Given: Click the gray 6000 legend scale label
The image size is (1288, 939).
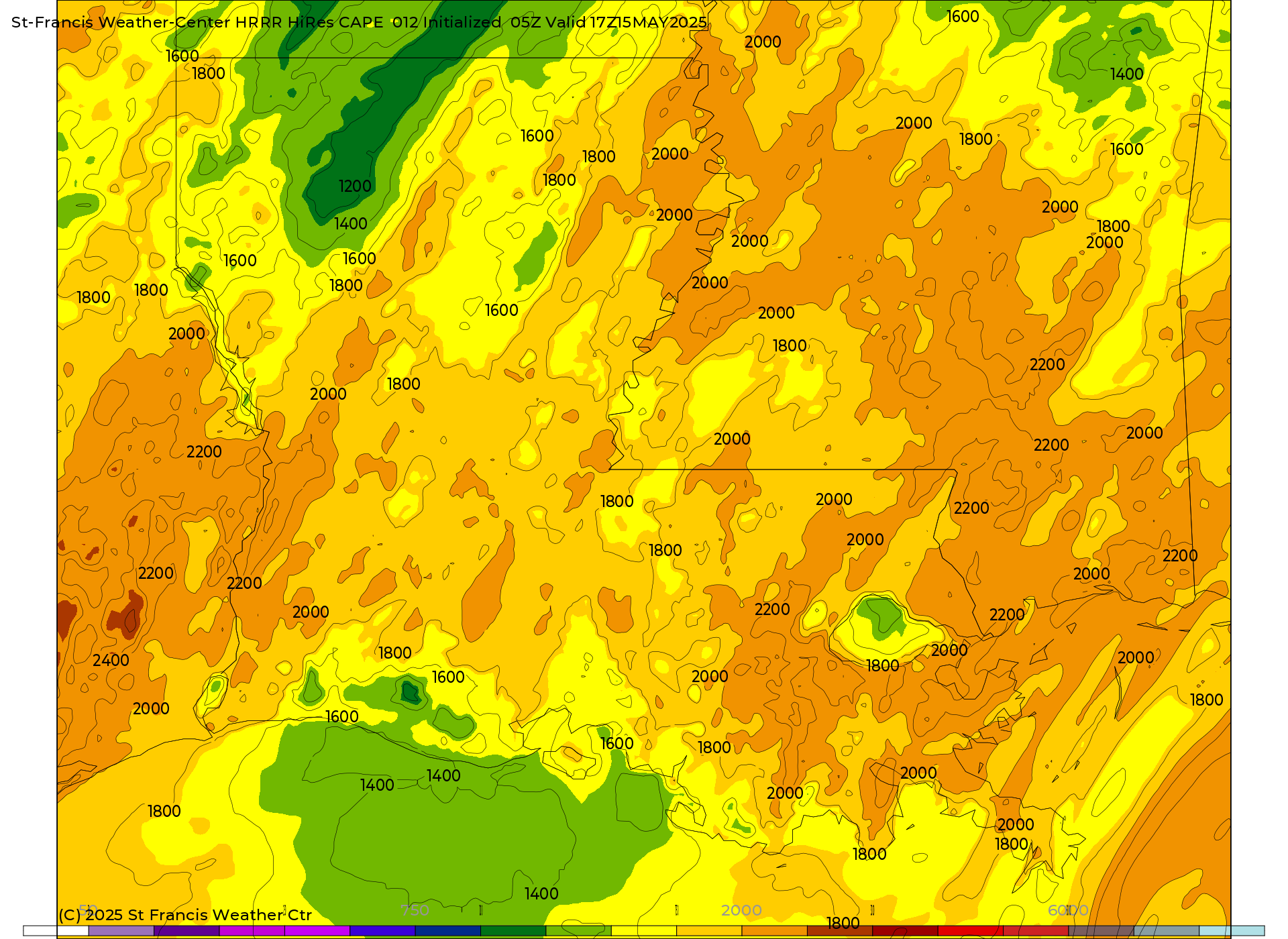Looking at the screenshot, I should tap(1068, 910).
